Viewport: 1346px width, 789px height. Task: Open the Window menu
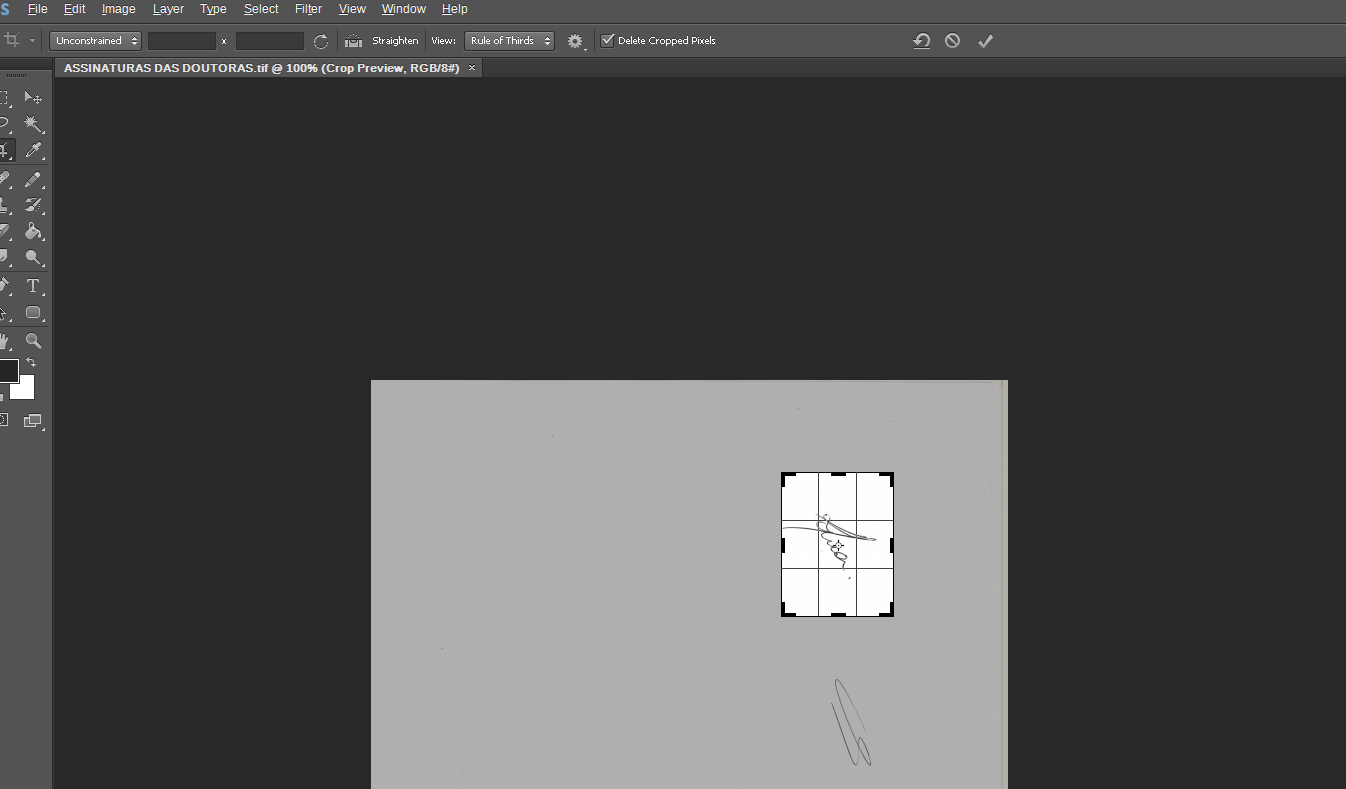pyautogui.click(x=404, y=9)
